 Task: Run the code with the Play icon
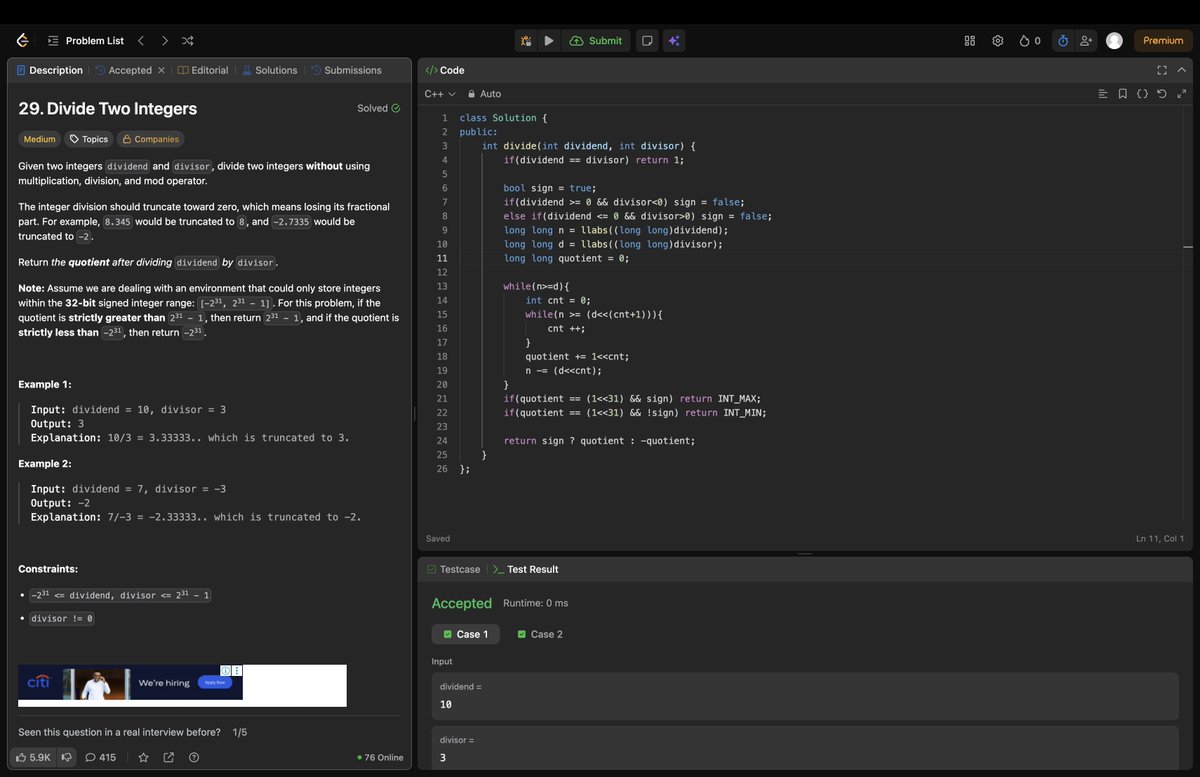pyautogui.click(x=549, y=40)
